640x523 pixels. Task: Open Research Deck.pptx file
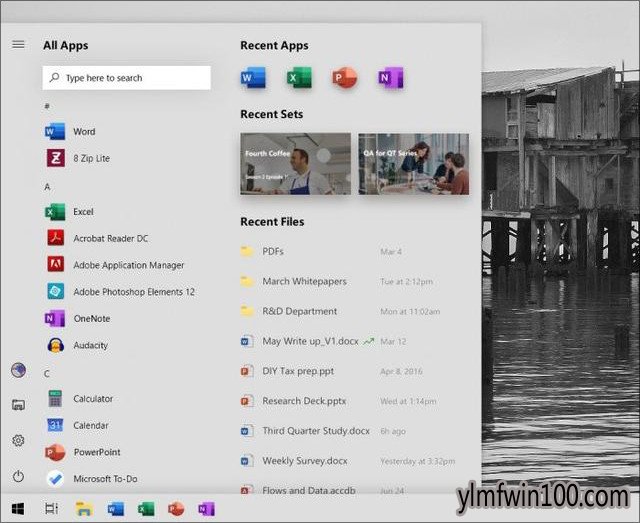(x=293, y=401)
